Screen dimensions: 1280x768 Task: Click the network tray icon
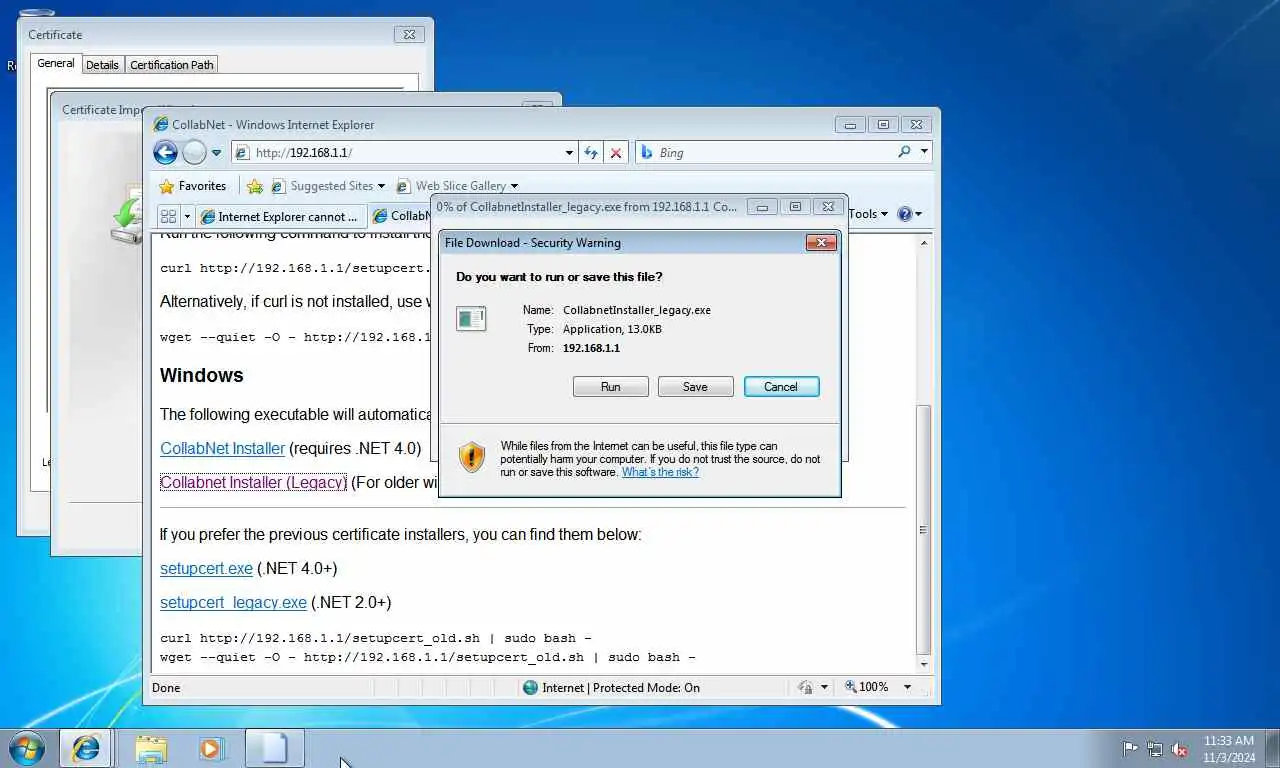pos(1155,748)
